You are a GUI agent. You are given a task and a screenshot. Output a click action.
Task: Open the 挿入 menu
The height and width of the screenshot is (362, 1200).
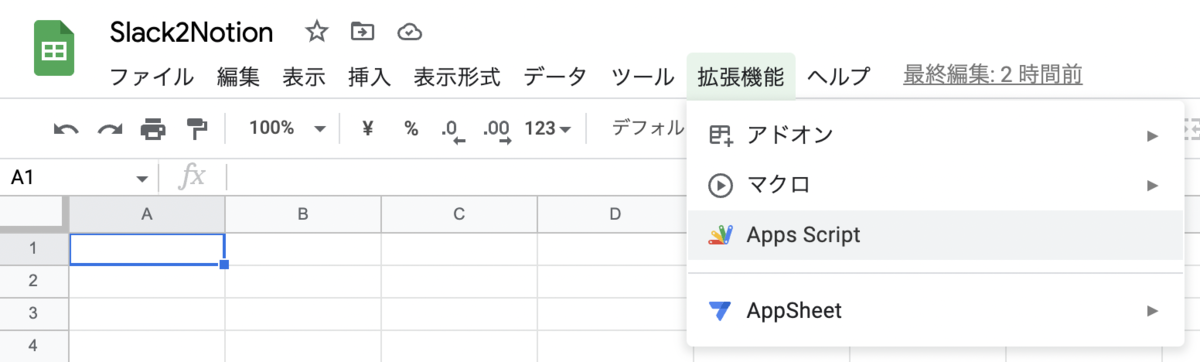point(370,76)
